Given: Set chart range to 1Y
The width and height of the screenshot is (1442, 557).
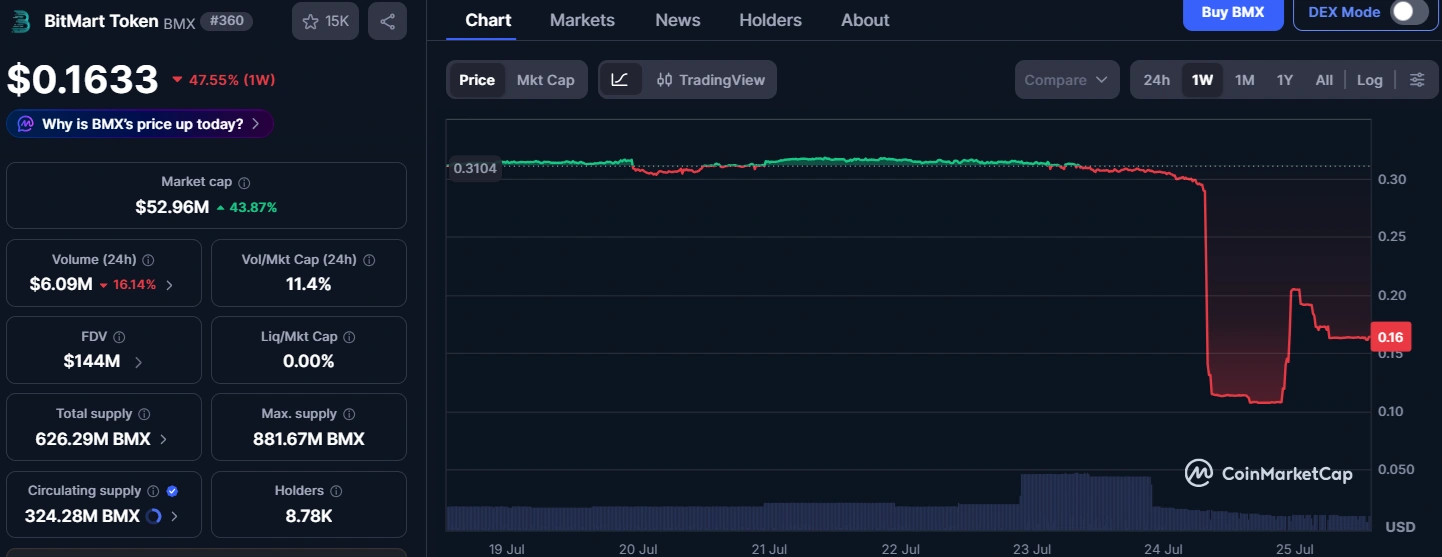Looking at the screenshot, I should 1285,80.
